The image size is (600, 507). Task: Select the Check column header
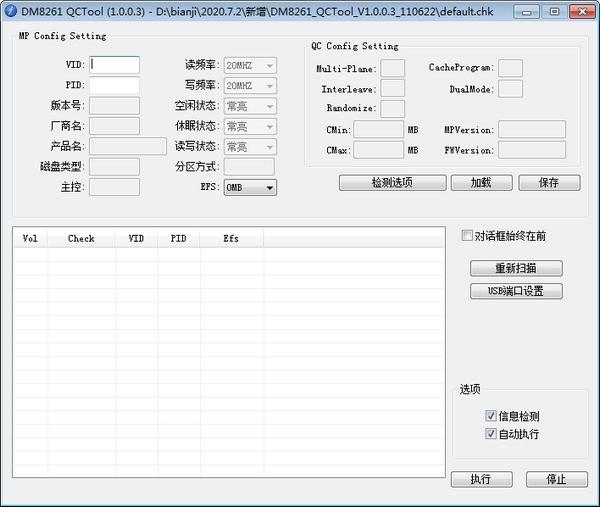point(81,239)
